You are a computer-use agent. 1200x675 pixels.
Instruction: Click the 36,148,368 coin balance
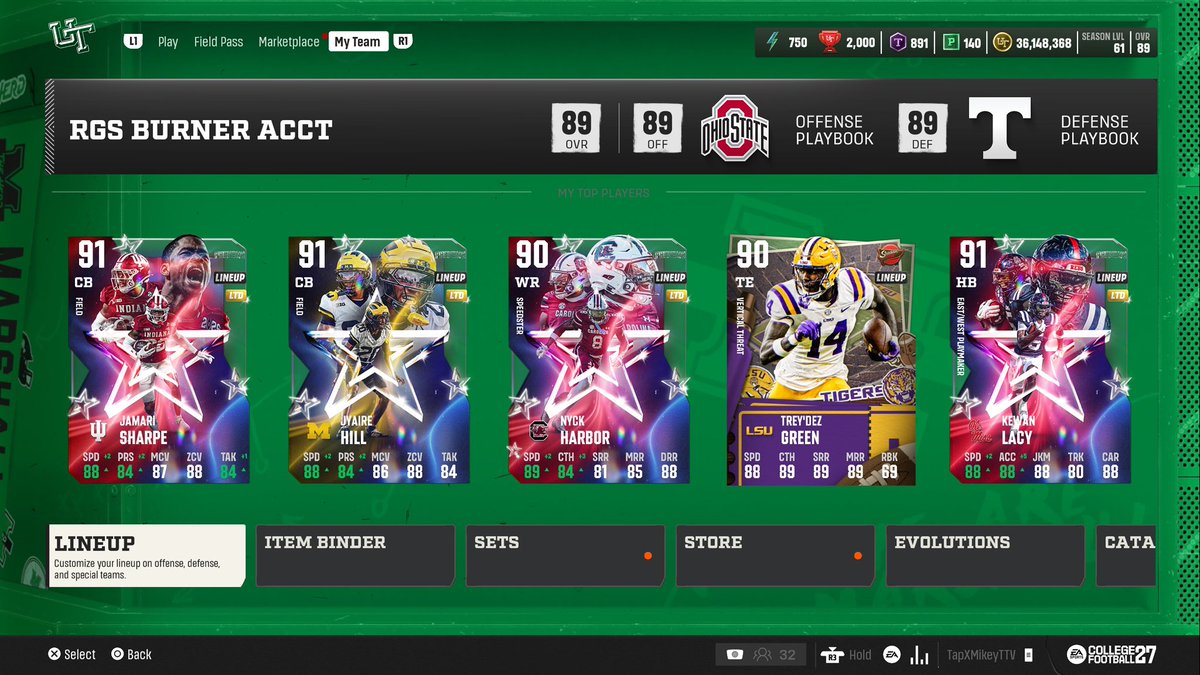click(x=1043, y=43)
